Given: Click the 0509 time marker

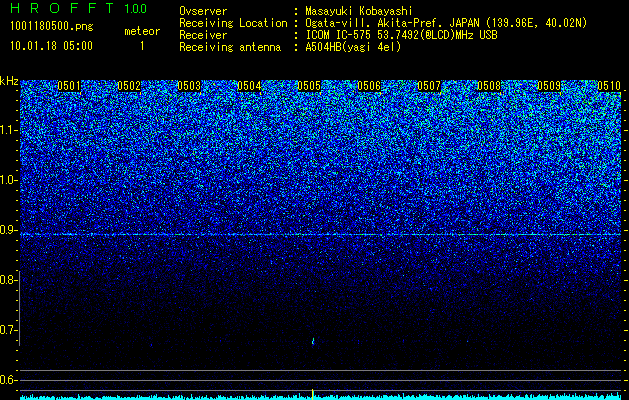Looking at the screenshot, I should [549, 86].
